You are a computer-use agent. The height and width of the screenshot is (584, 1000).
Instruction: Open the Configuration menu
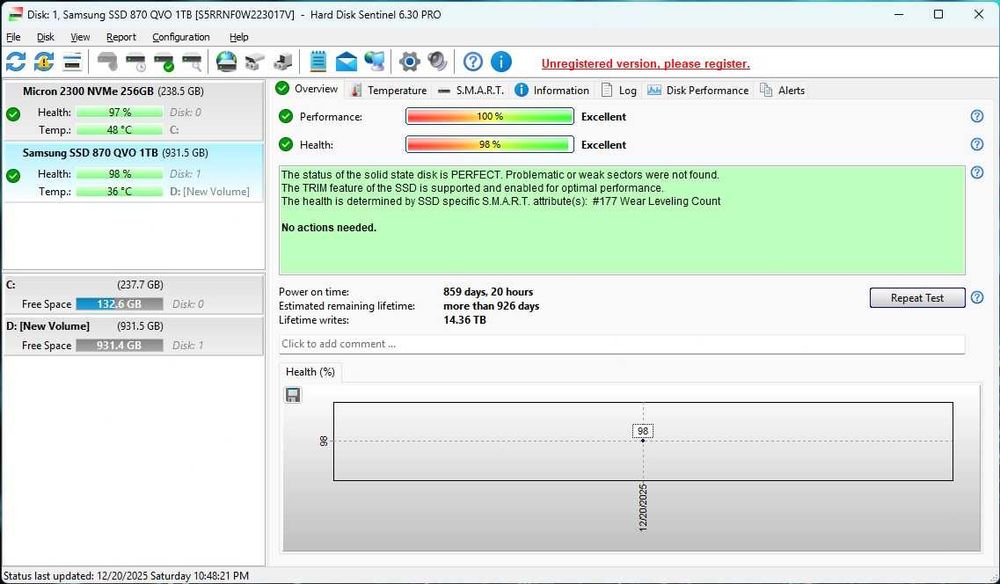181,37
